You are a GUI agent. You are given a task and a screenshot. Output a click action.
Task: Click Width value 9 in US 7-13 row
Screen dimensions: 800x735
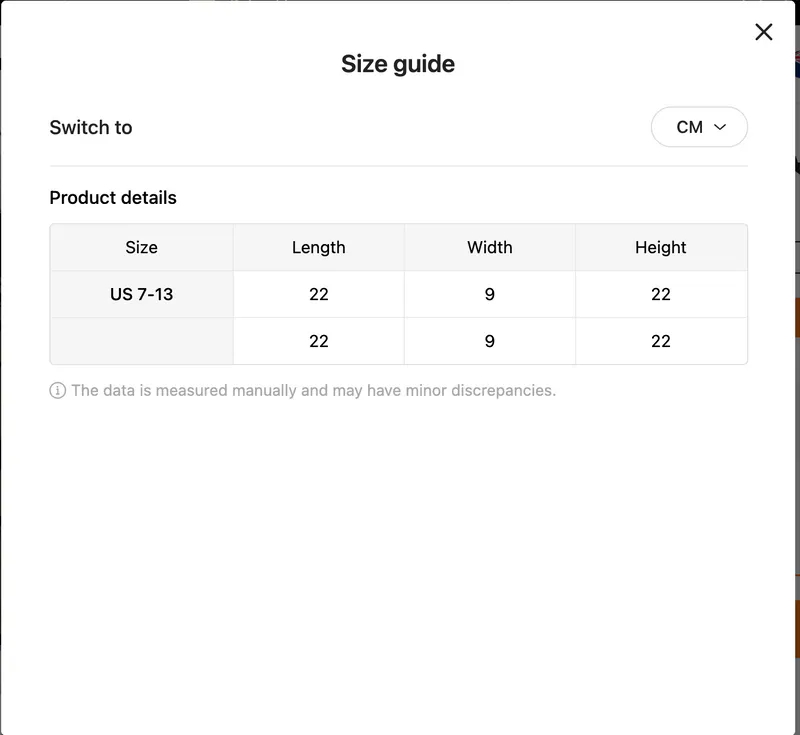(x=489, y=294)
